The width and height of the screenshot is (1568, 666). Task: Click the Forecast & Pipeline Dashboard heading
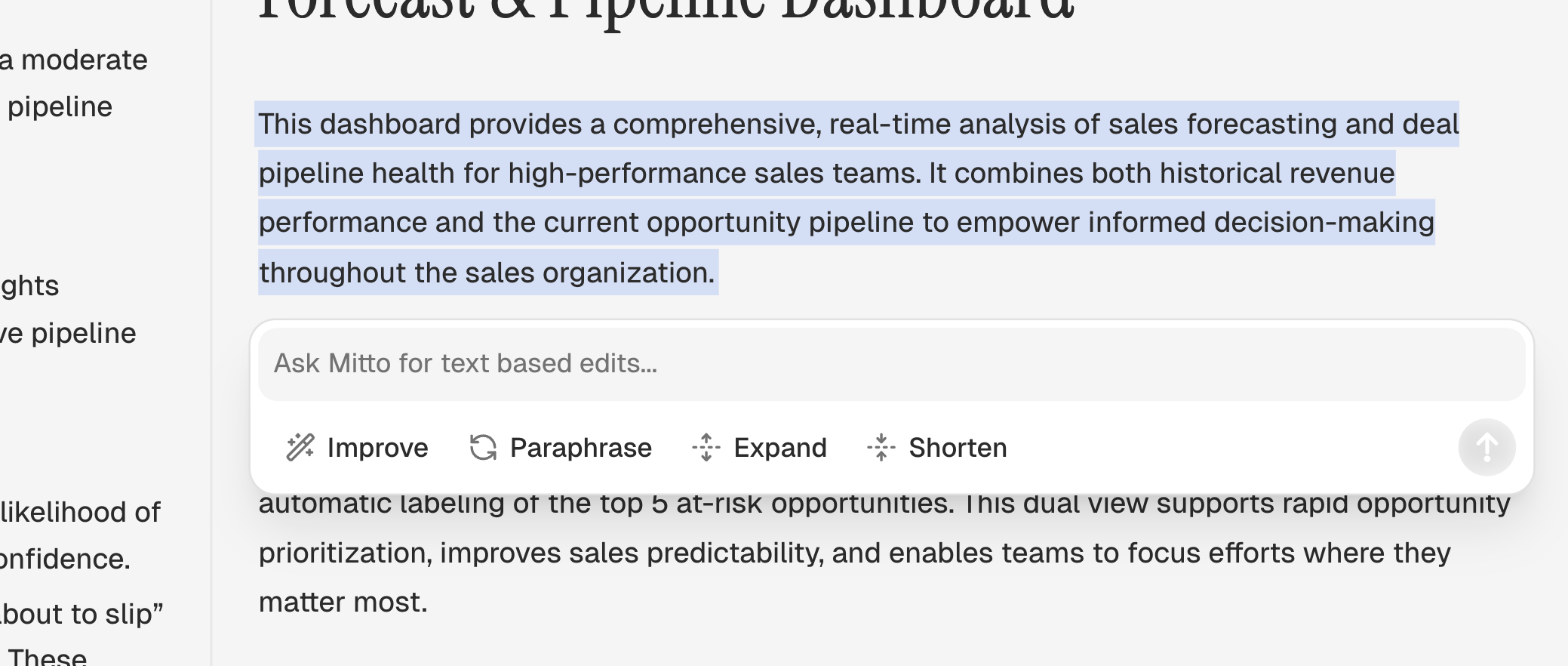(666, 11)
